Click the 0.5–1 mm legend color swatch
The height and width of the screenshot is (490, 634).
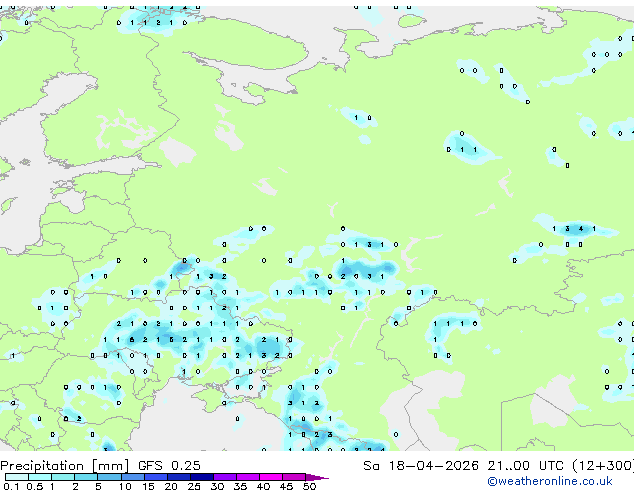[x=40, y=477]
